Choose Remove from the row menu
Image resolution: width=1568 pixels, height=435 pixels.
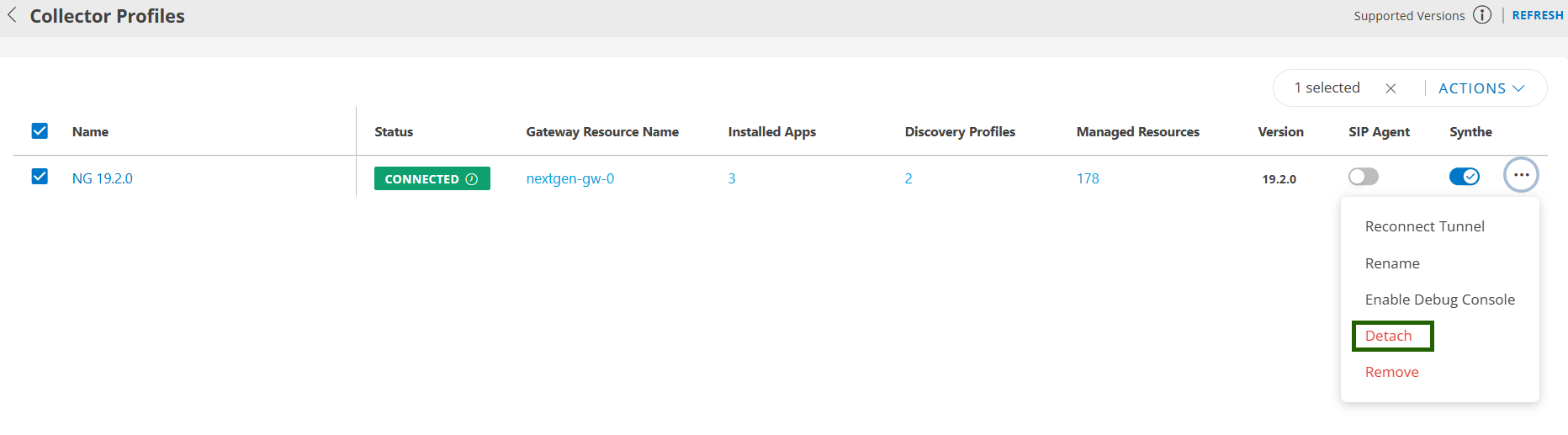(1391, 372)
